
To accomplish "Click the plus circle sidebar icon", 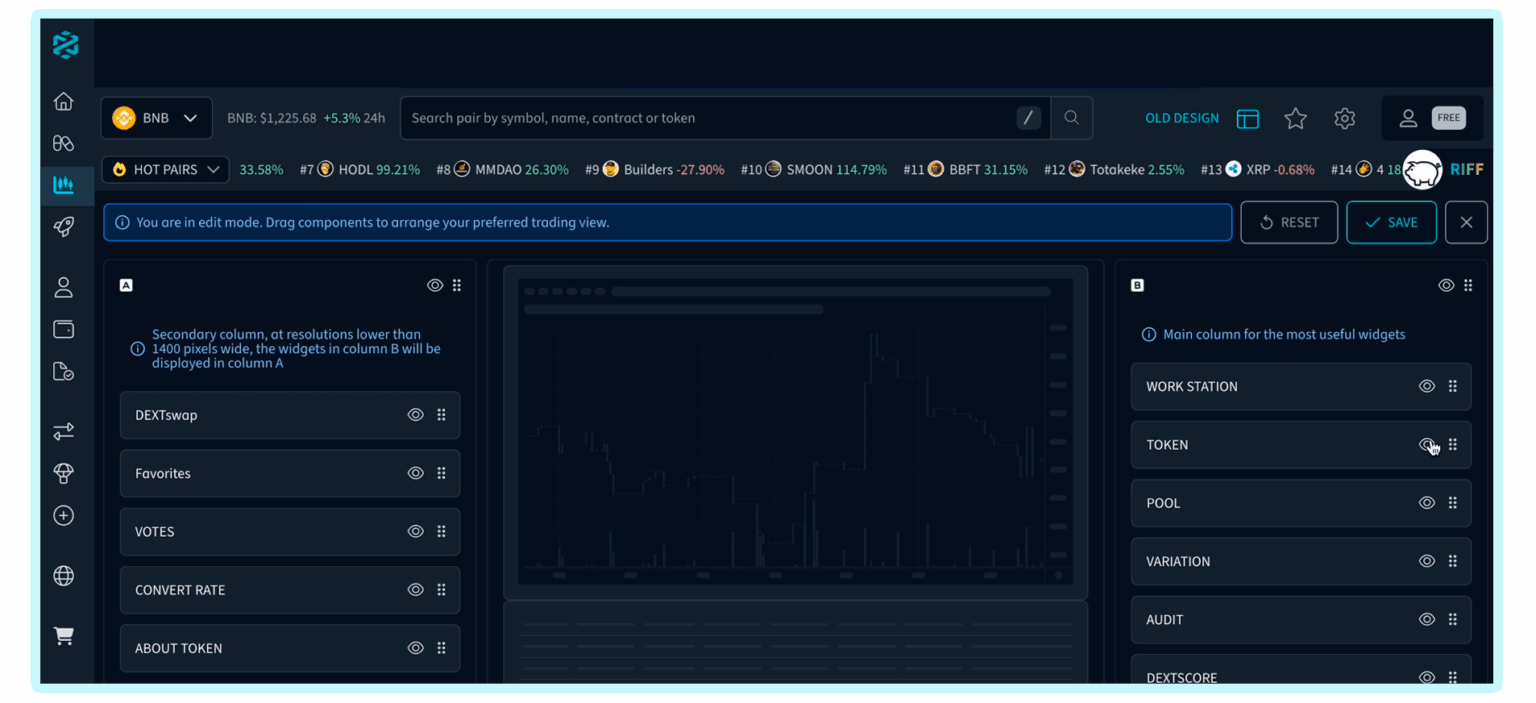I will (63, 515).
